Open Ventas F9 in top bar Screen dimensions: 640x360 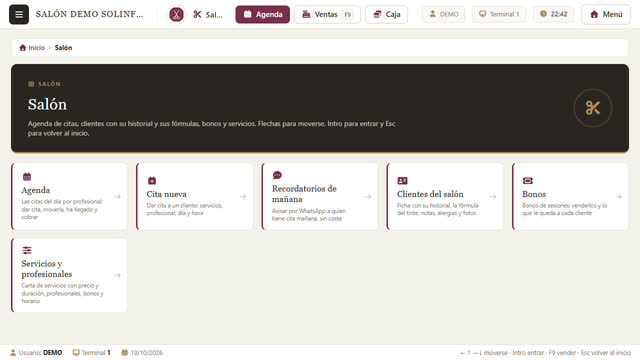(327, 14)
